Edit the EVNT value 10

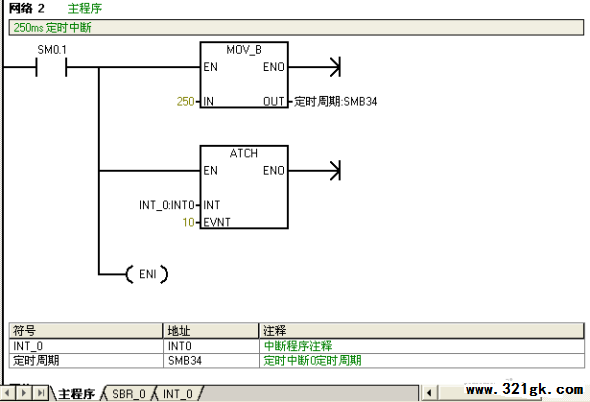click(x=189, y=222)
